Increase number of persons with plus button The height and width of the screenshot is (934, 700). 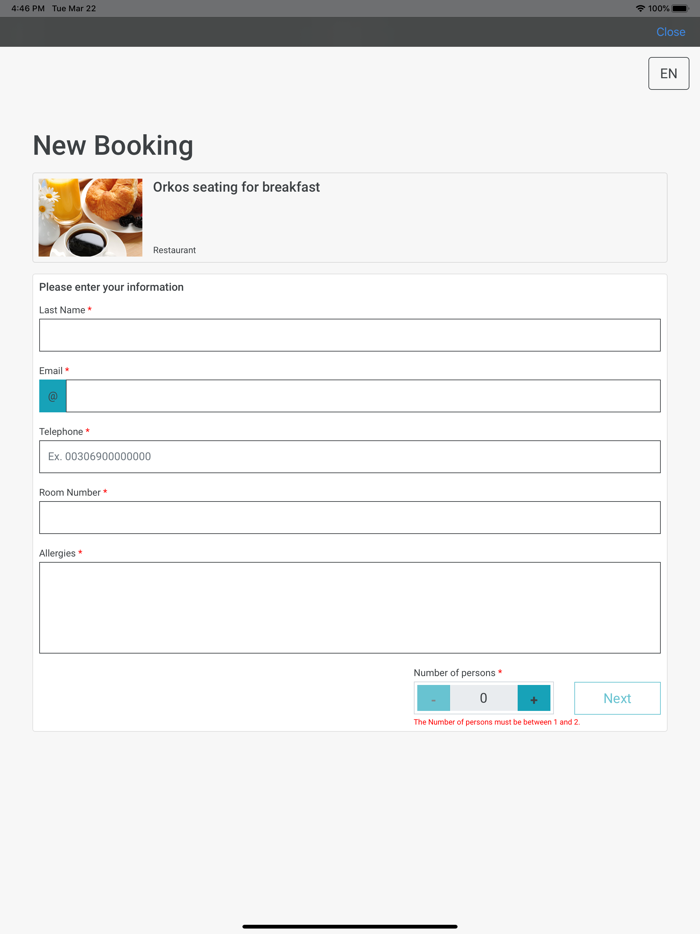coord(534,699)
